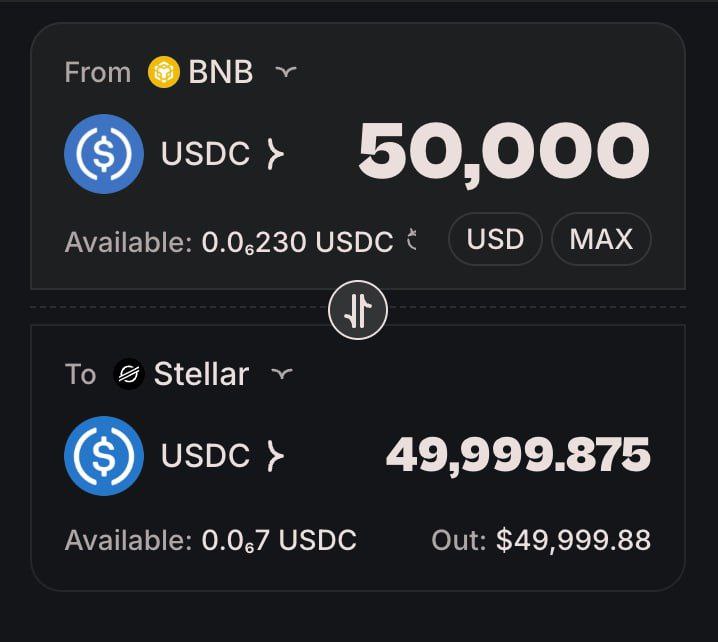Click the 49,999.875 output amount
The height and width of the screenshot is (642, 718).
[x=518, y=455]
